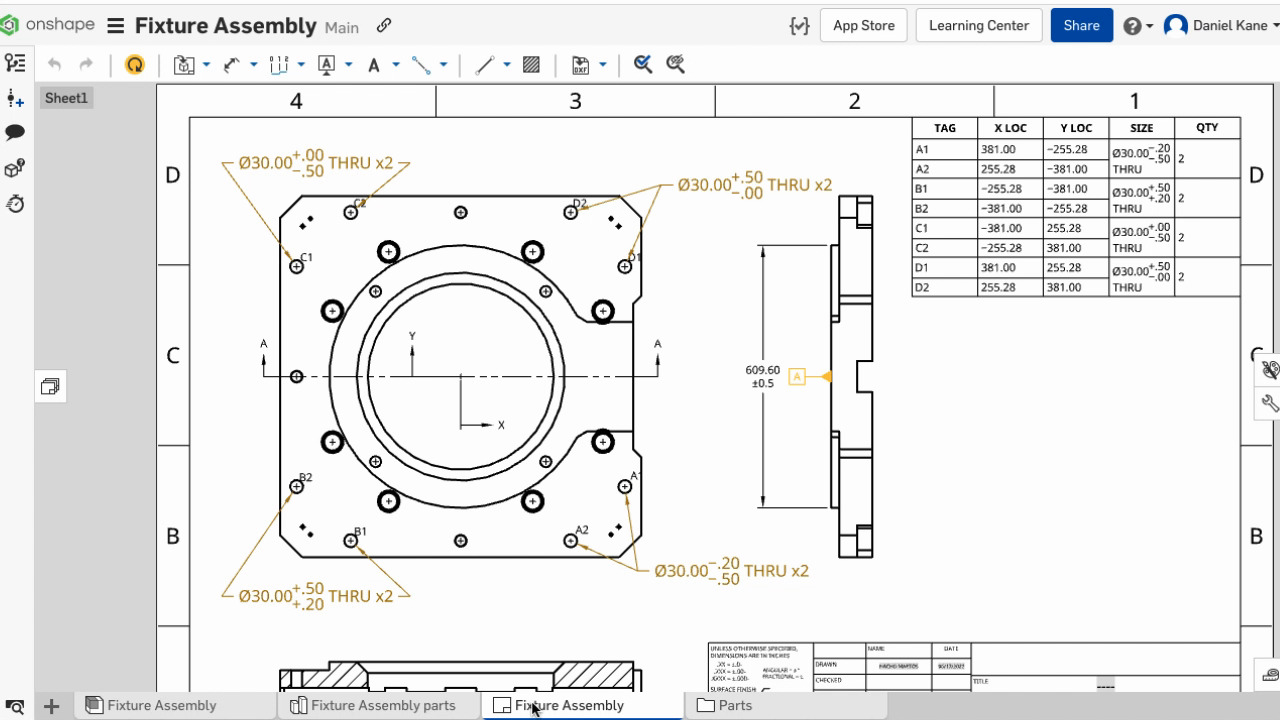
Task: Open the comments panel icon
Action: 15,132
